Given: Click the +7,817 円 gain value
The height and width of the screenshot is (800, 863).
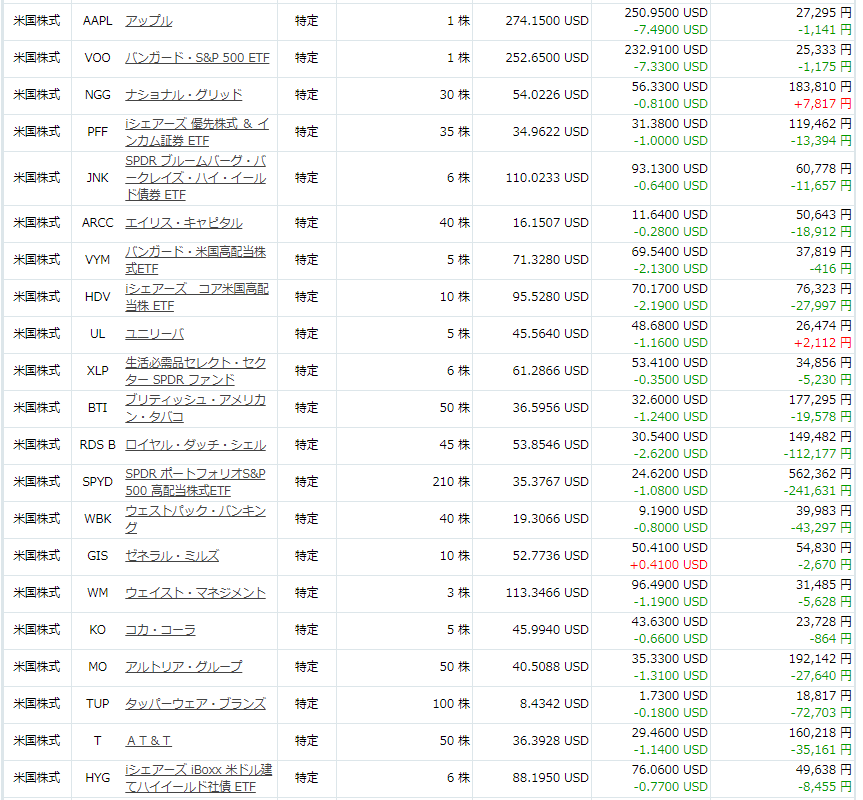Looking at the screenshot, I should click(823, 104).
